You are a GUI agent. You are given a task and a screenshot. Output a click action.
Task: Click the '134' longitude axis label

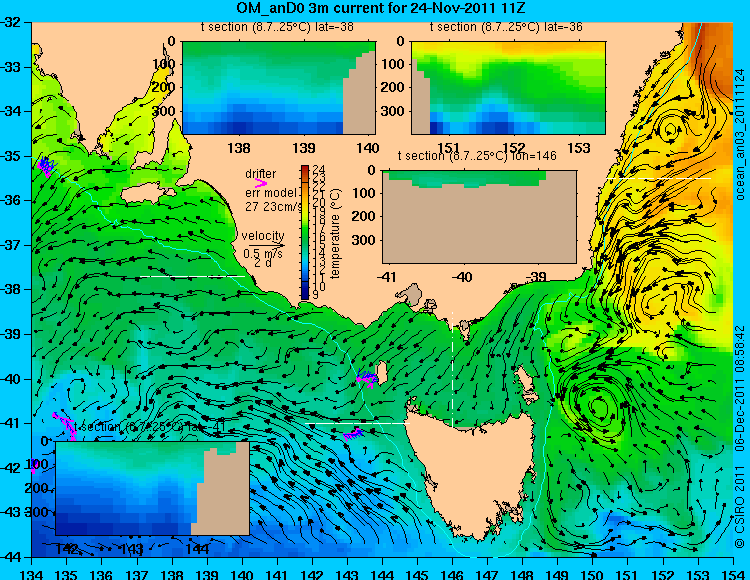click(x=32, y=574)
